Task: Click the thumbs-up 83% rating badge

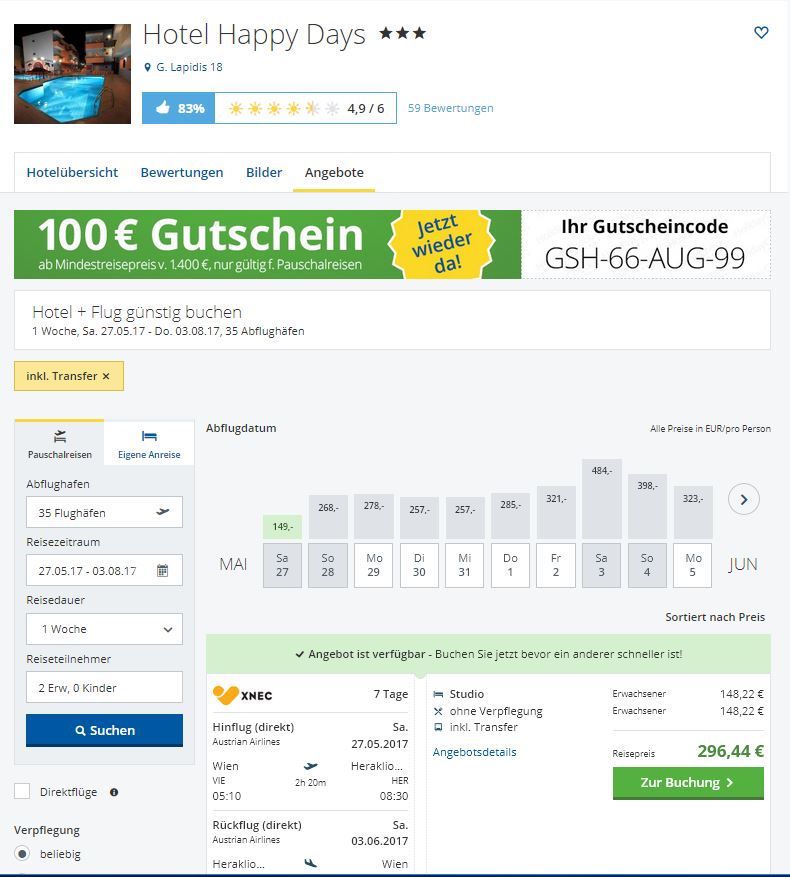Action: tap(178, 108)
